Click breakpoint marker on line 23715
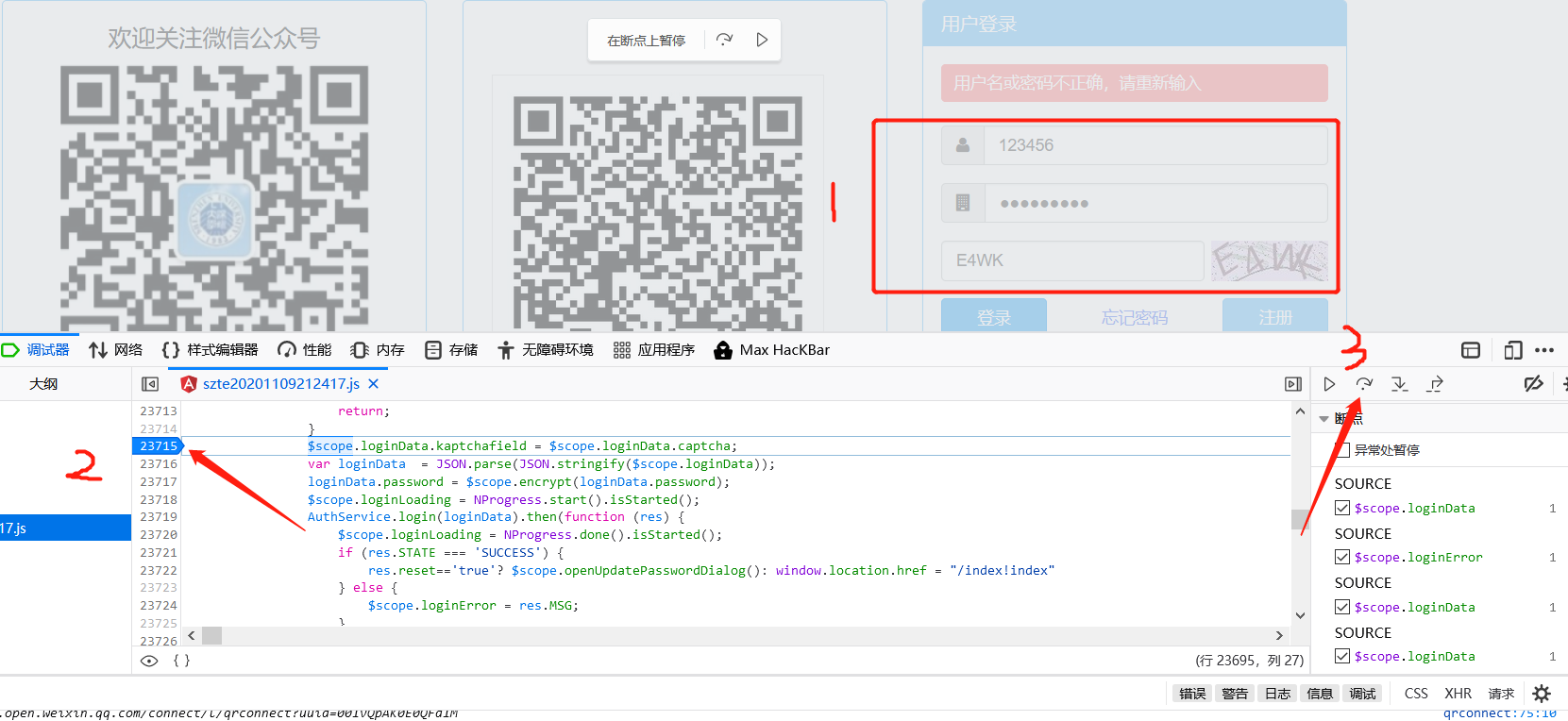Viewport: 1568px width, 721px height. [x=158, y=446]
